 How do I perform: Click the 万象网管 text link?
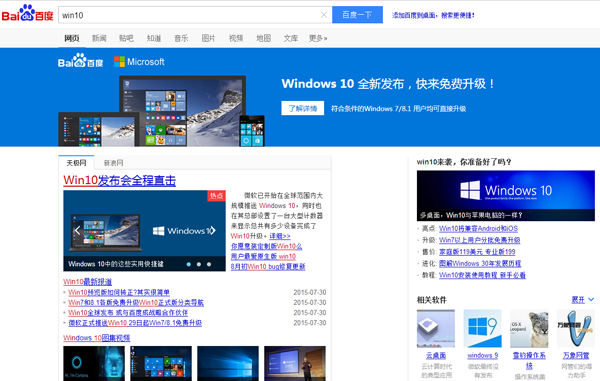576,355
